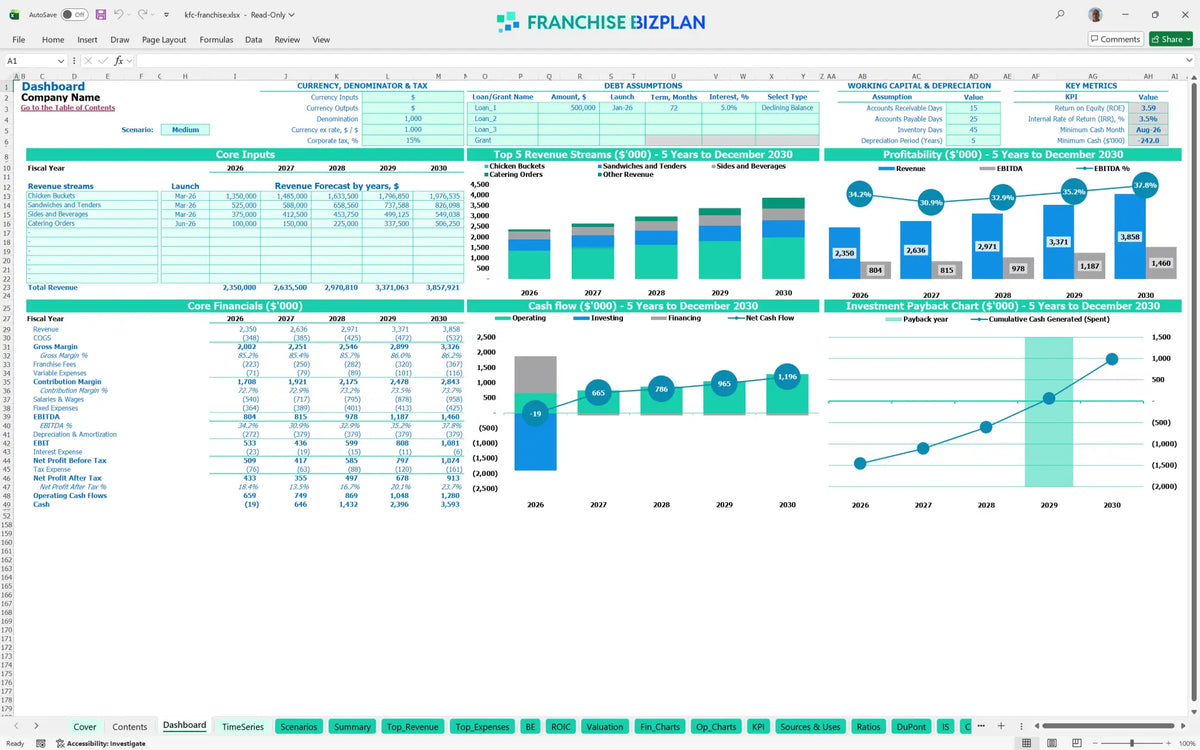Switch to the DuPont sheet tab
Image resolution: width=1200 pixels, height=750 pixels.
911,727
